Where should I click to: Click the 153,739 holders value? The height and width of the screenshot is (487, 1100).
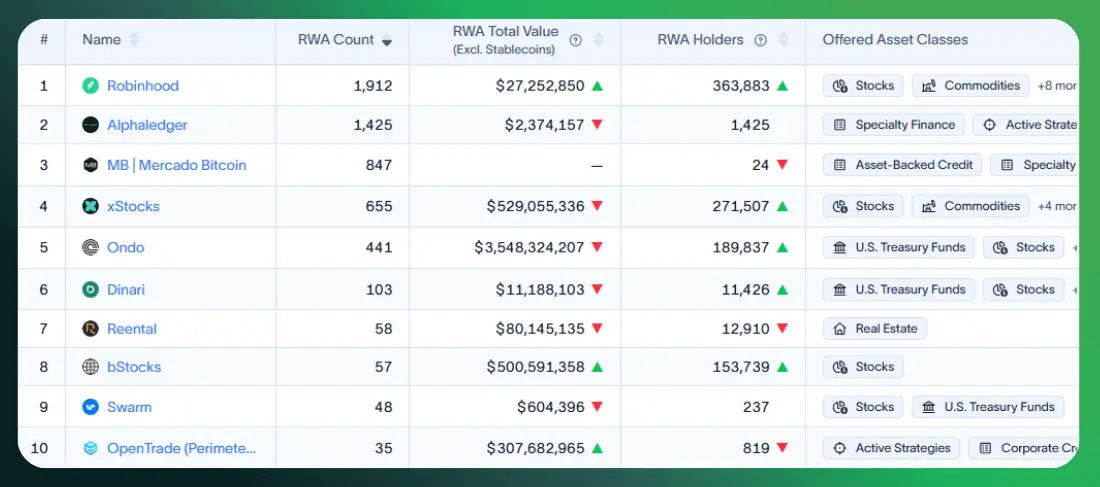pyautogui.click(x=741, y=367)
